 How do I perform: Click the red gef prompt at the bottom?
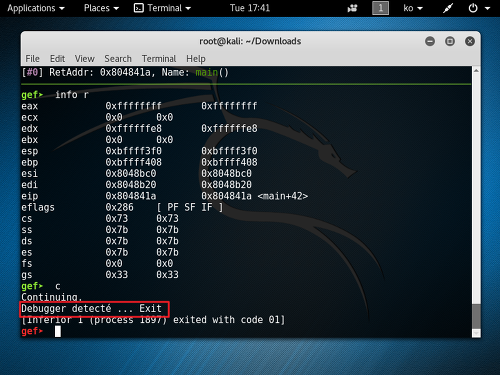[32, 331]
